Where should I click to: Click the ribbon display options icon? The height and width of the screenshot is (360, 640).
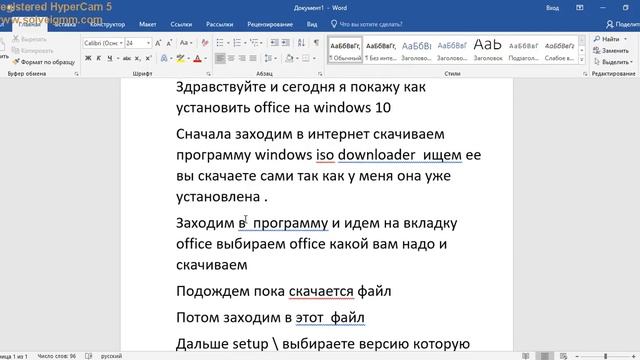click(580, 8)
